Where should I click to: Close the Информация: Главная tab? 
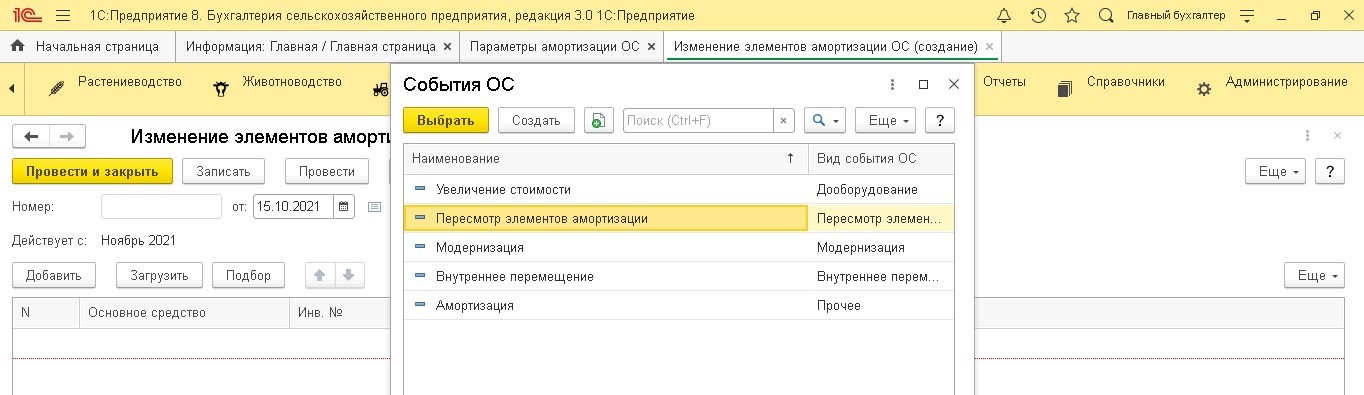[x=447, y=47]
